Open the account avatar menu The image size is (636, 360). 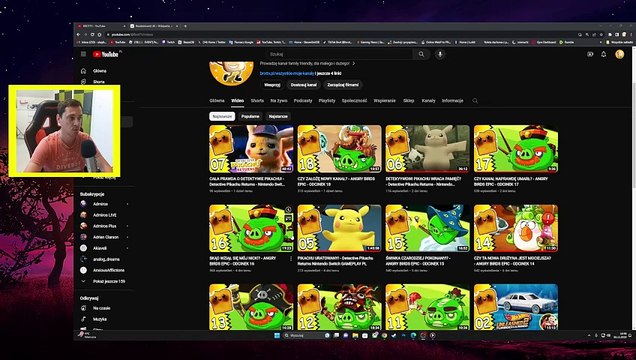(x=619, y=54)
